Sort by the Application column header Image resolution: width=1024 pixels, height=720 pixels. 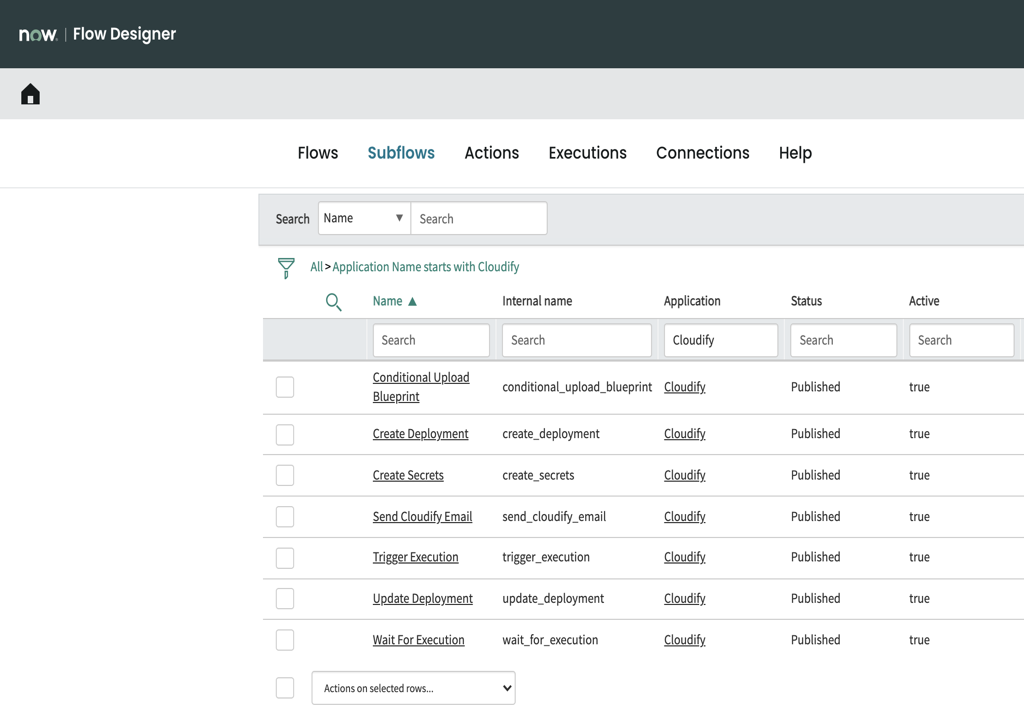point(692,301)
